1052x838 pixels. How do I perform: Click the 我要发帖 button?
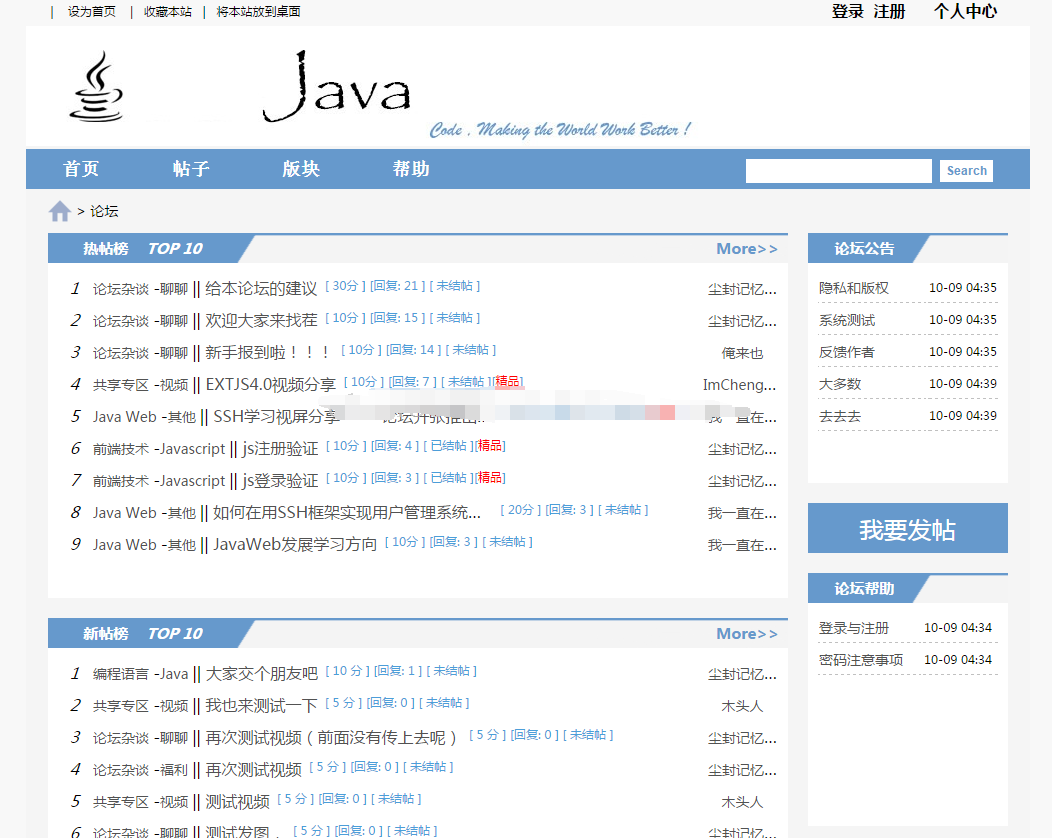[x=908, y=528]
